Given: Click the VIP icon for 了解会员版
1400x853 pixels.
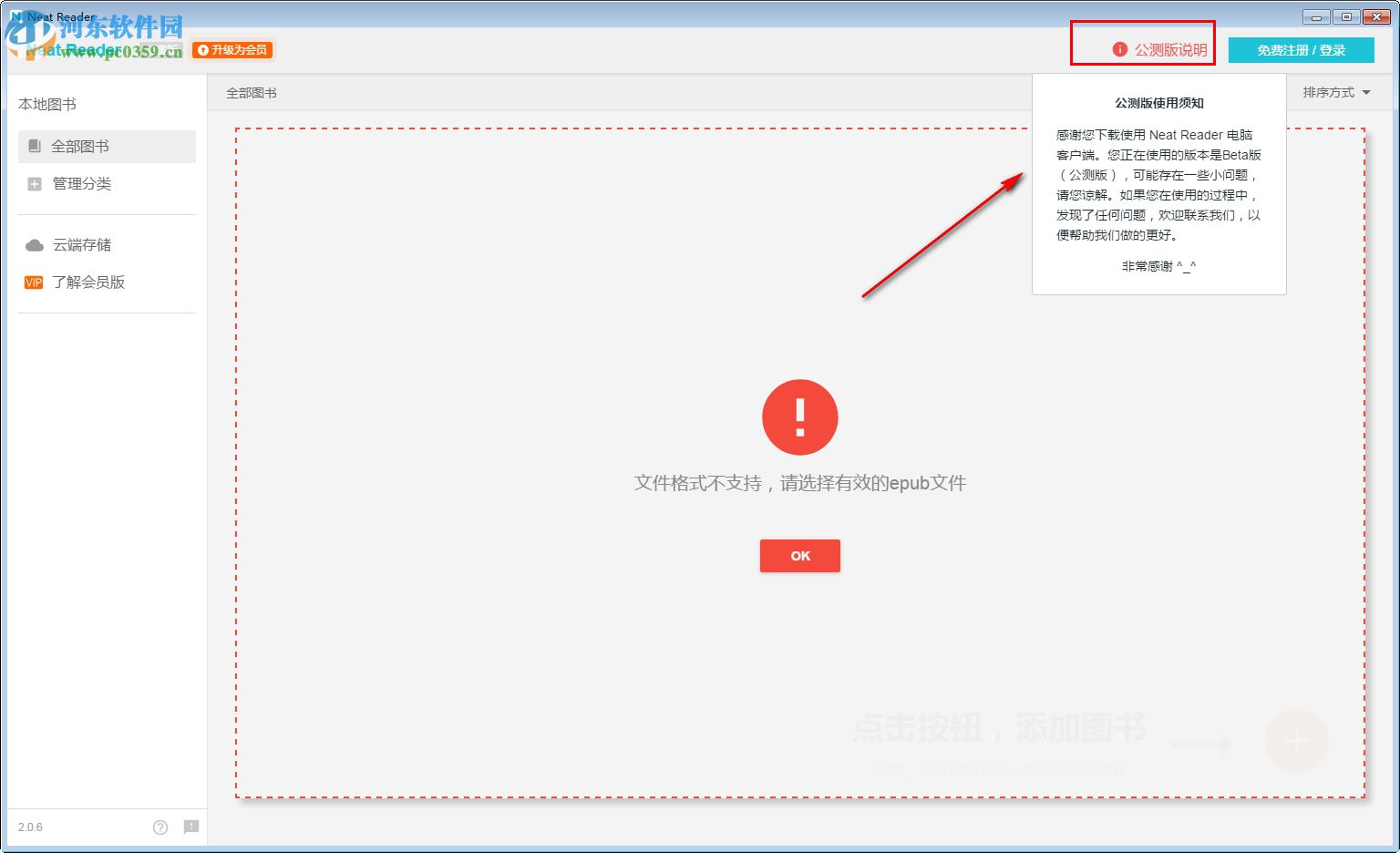Looking at the screenshot, I should [x=33, y=283].
